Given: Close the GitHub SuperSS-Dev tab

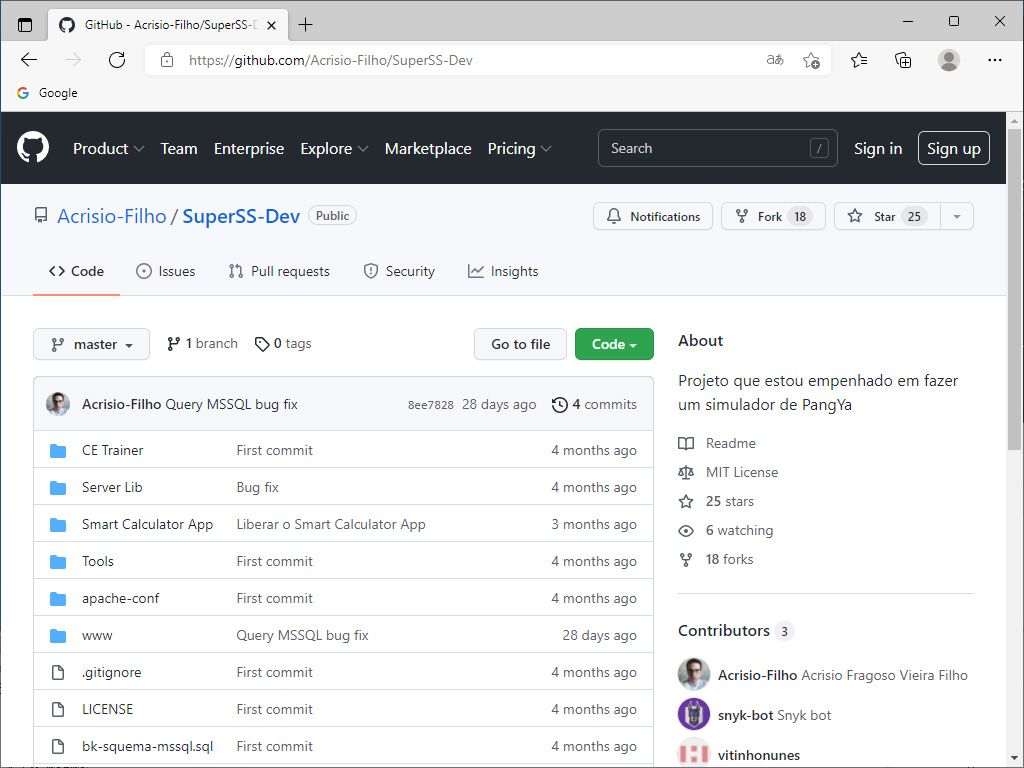Looking at the screenshot, I should tap(272, 25).
